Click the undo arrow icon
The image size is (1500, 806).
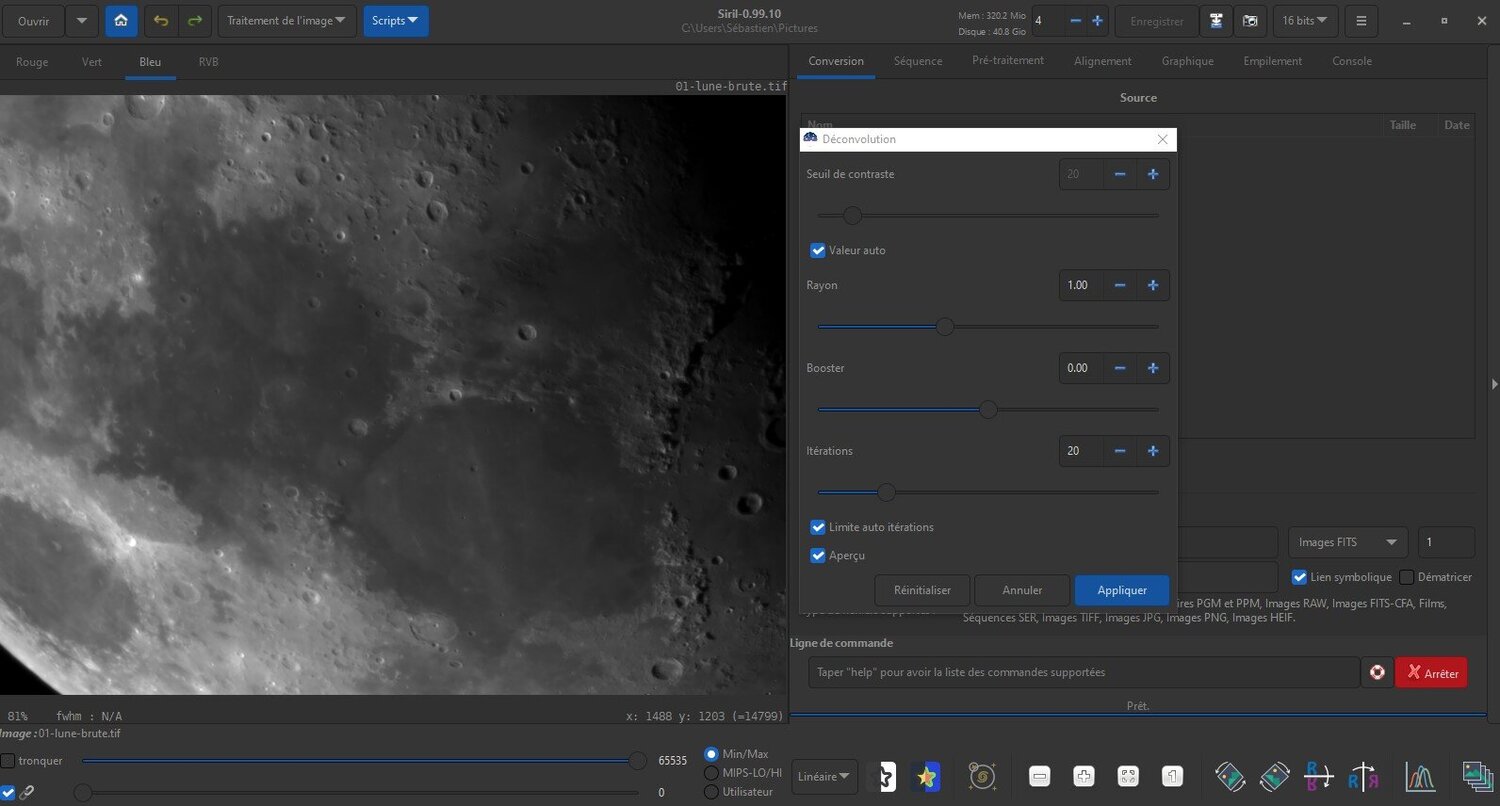pyautogui.click(x=161, y=21)
